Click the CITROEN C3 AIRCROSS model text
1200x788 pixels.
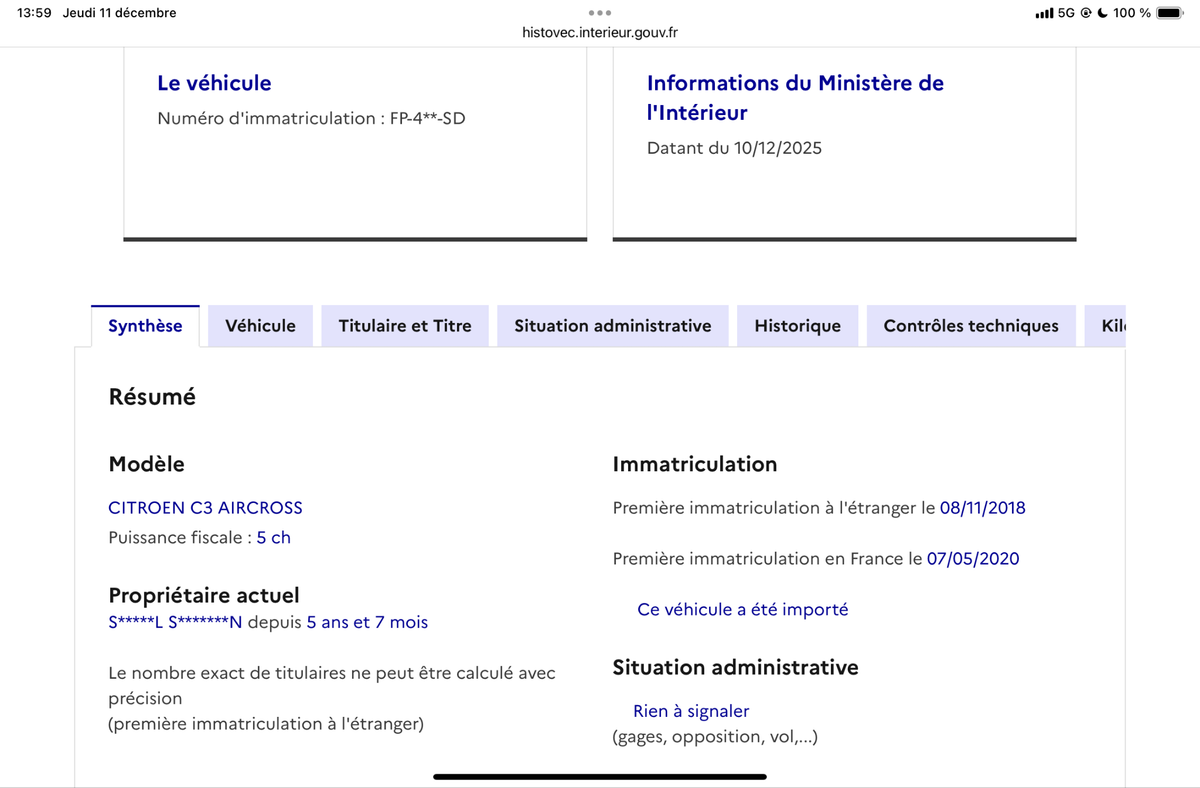(205, 508)
